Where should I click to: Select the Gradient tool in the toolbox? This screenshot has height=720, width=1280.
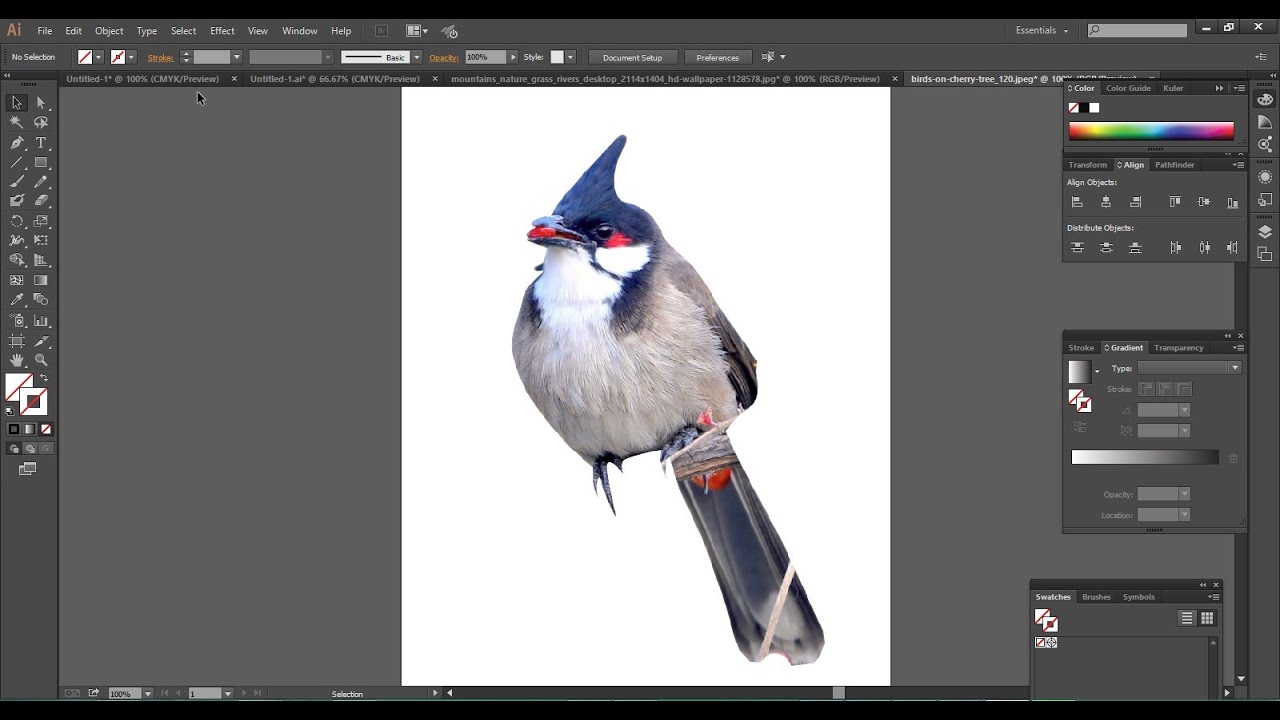(x=41, y=280)
